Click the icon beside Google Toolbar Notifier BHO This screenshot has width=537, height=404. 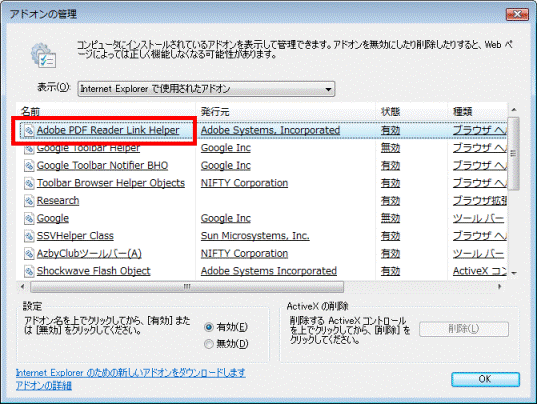pyautogui.click(x=29, y=166)
